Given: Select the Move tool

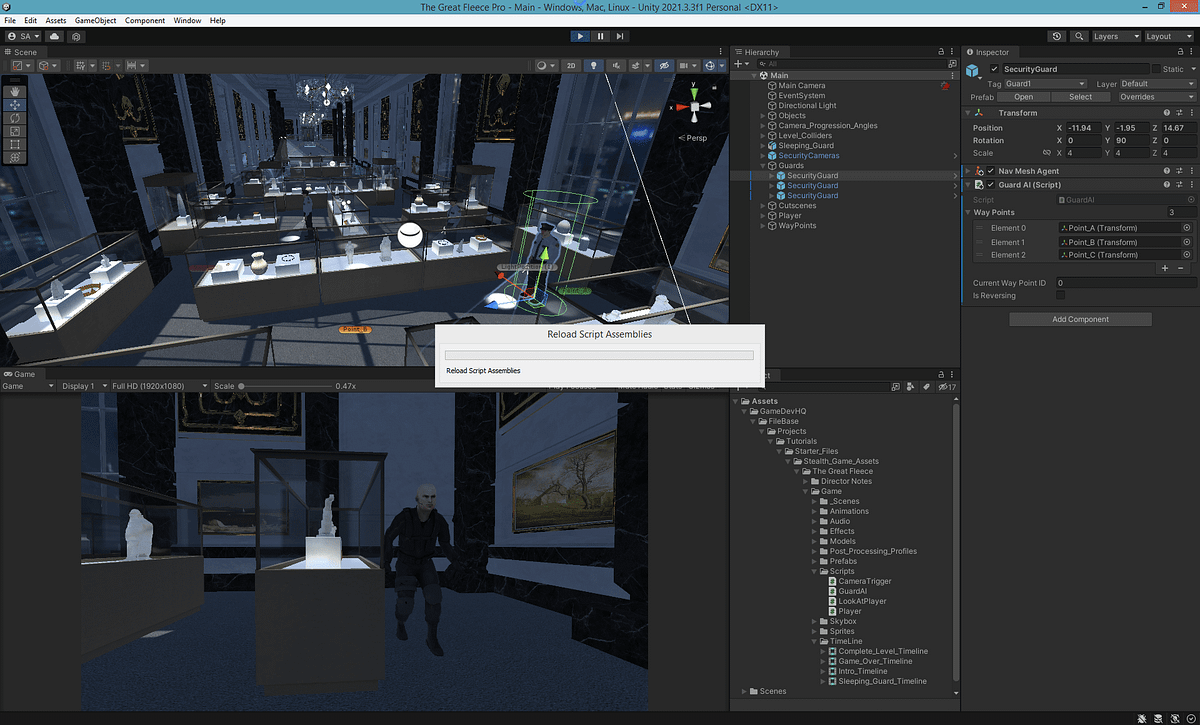Looking at the screenshot, I should pyautogui.click(x=14, y=104).
